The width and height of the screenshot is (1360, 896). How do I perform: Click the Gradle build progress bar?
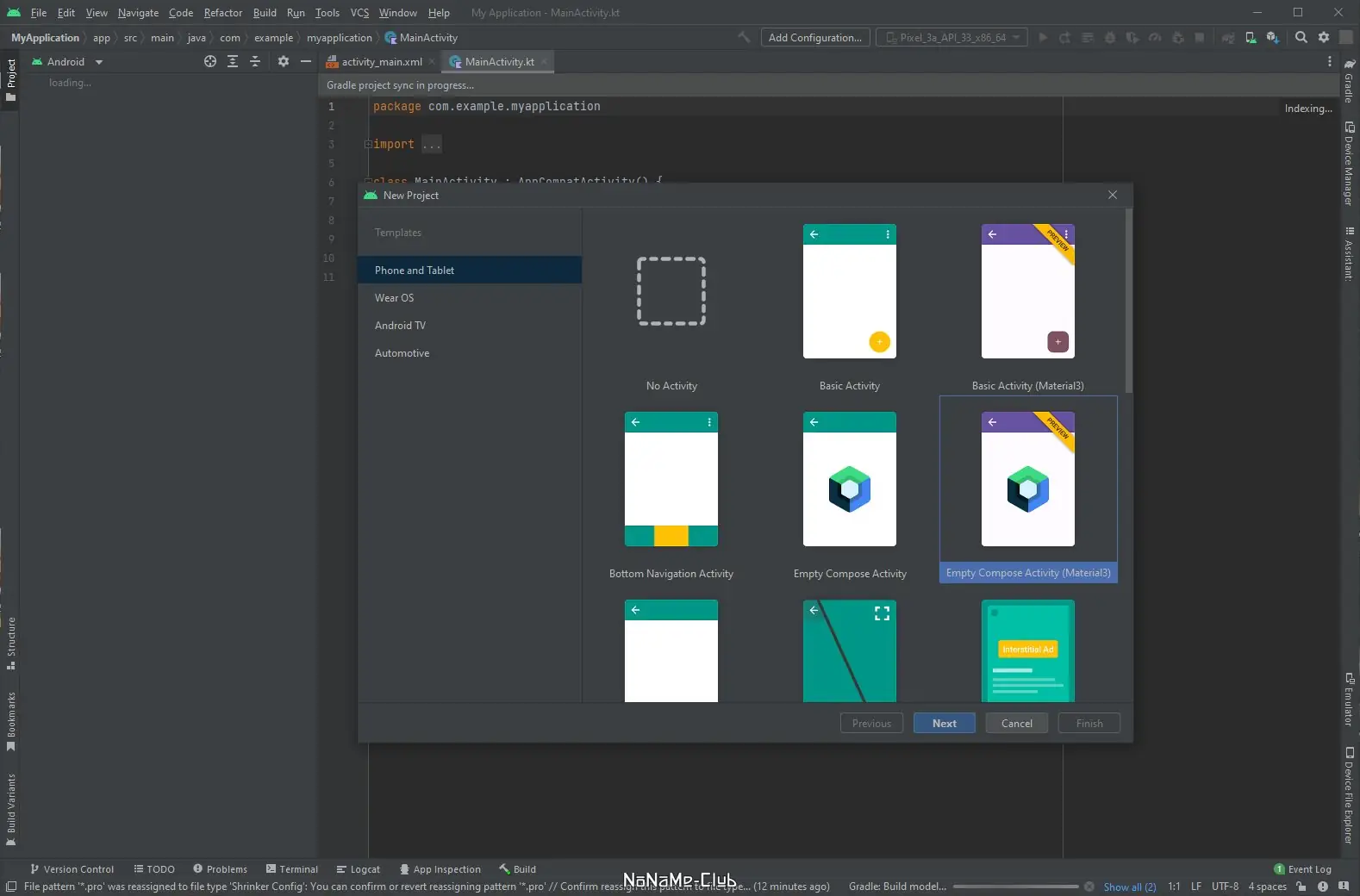1015,887
